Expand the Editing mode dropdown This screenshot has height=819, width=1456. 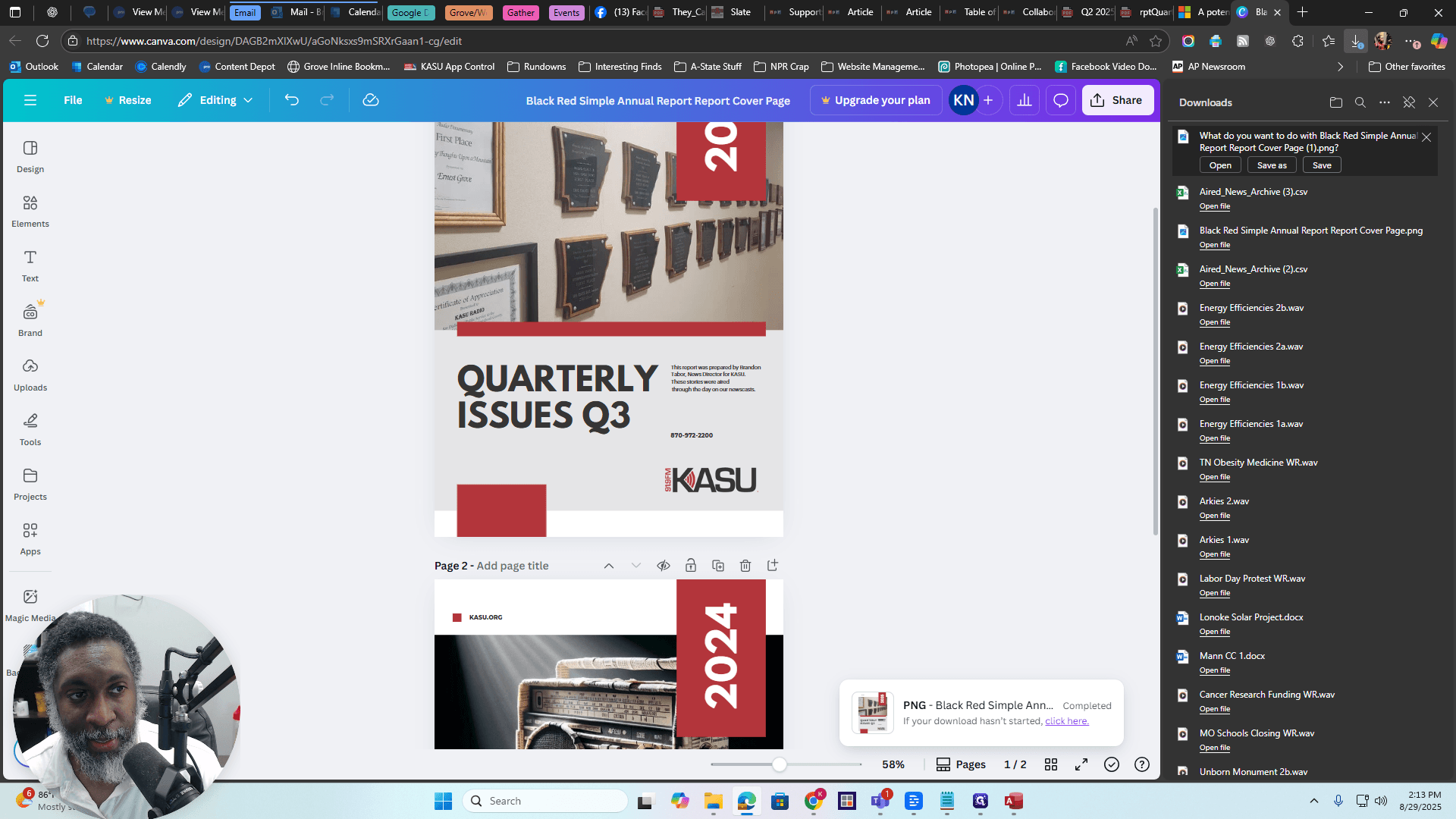[x=215, y=100]
